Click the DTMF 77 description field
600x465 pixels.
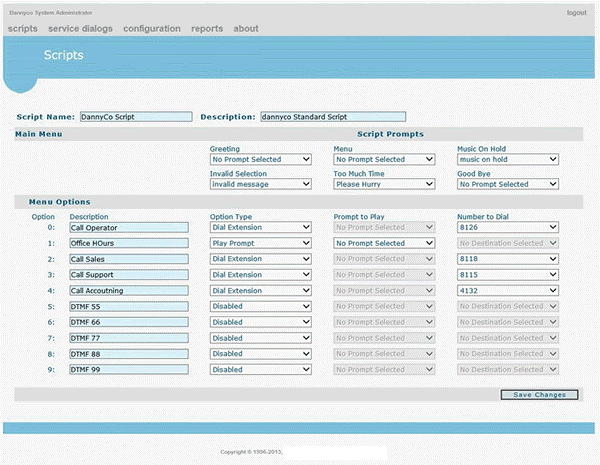[129, 338]
